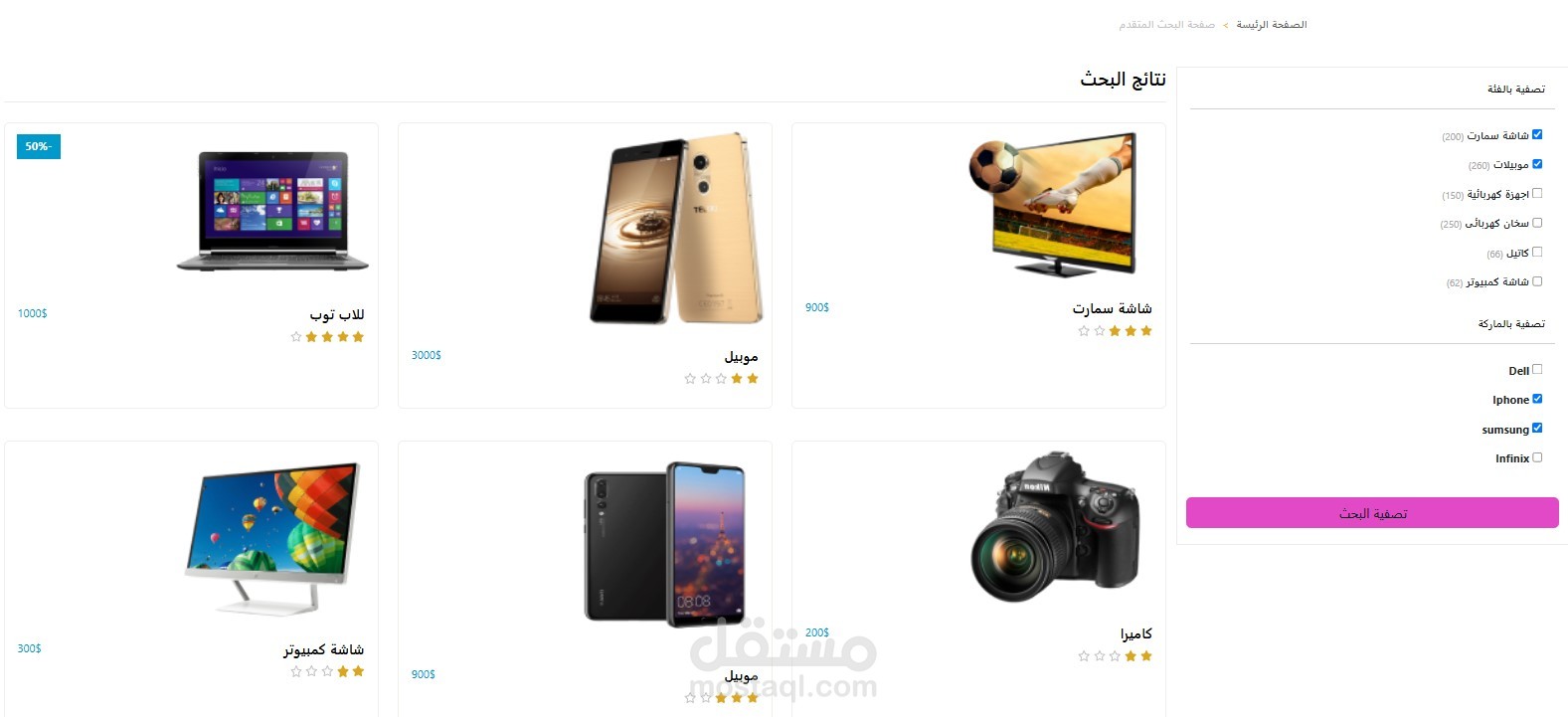Open the smart TV product image
The width and height of the screenshot is (1568, 717).
tap(1052, 205)
